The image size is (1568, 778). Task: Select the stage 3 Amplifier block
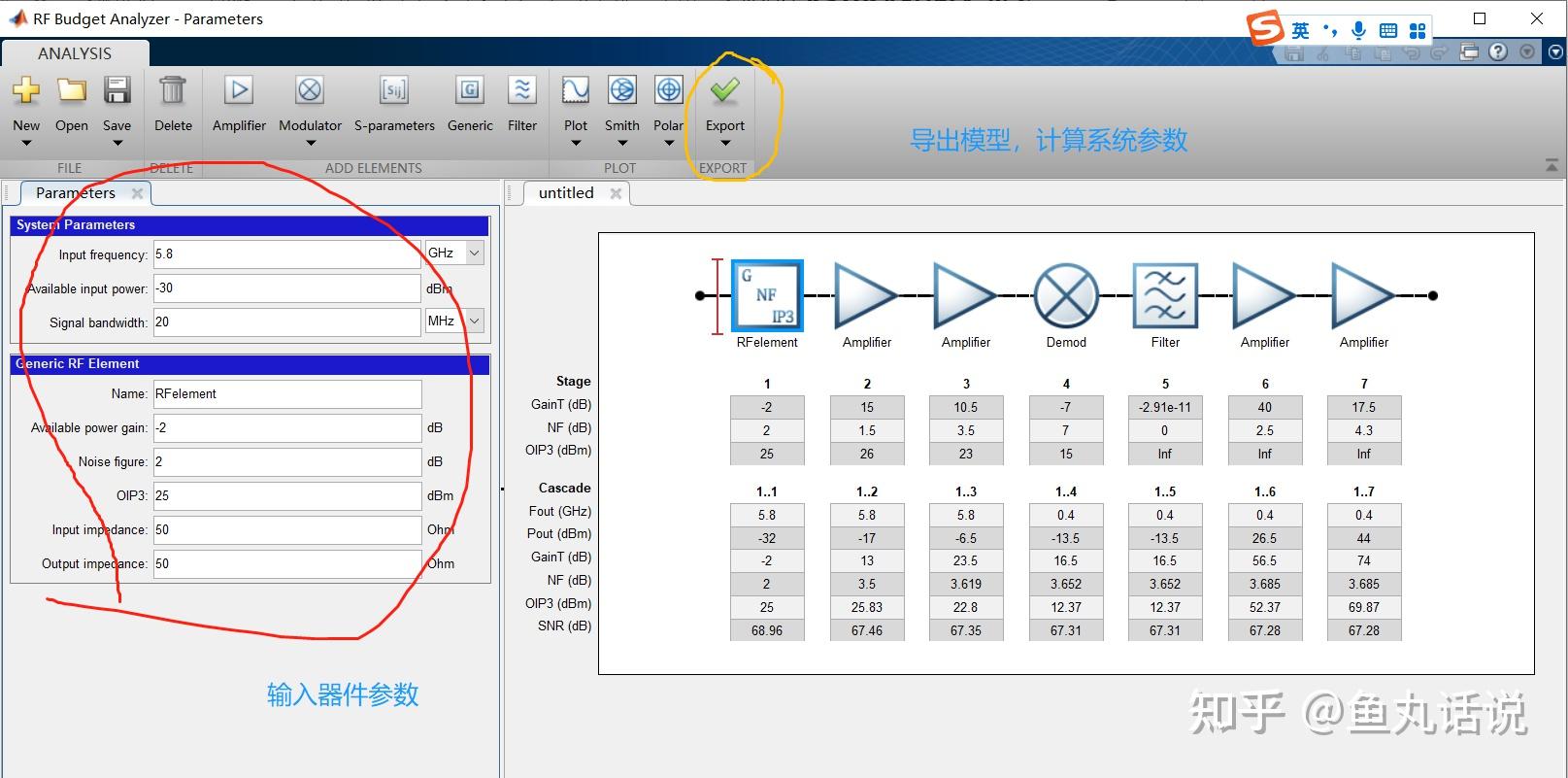[x=966, y=295]
